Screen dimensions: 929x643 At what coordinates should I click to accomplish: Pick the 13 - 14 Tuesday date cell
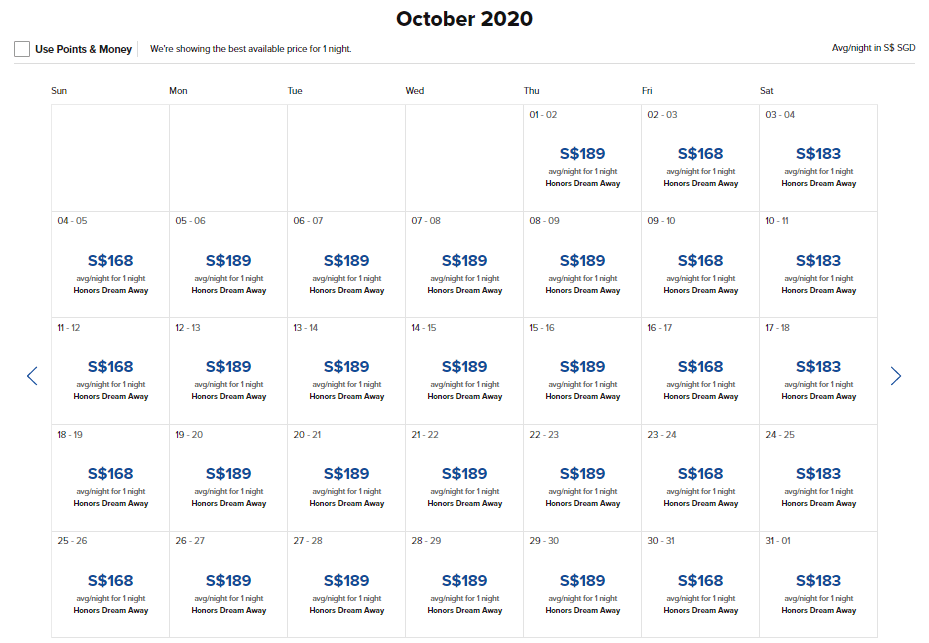[346, 371]
